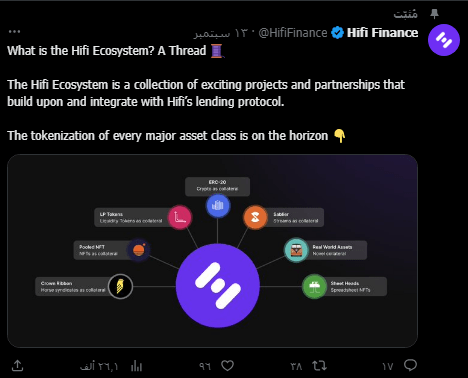Retweet using the repost arrows icon
This screenshot has height=378, width=468.
(x=319, y=366)
